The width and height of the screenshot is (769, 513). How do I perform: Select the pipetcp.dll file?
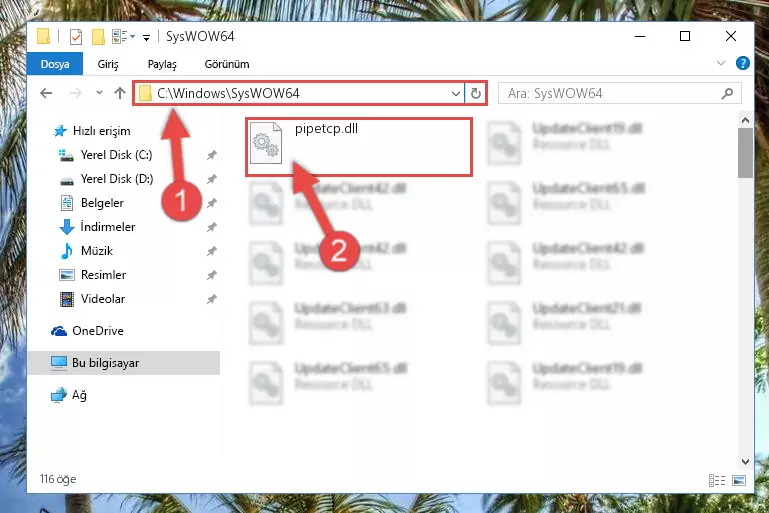tap(359, 147)
